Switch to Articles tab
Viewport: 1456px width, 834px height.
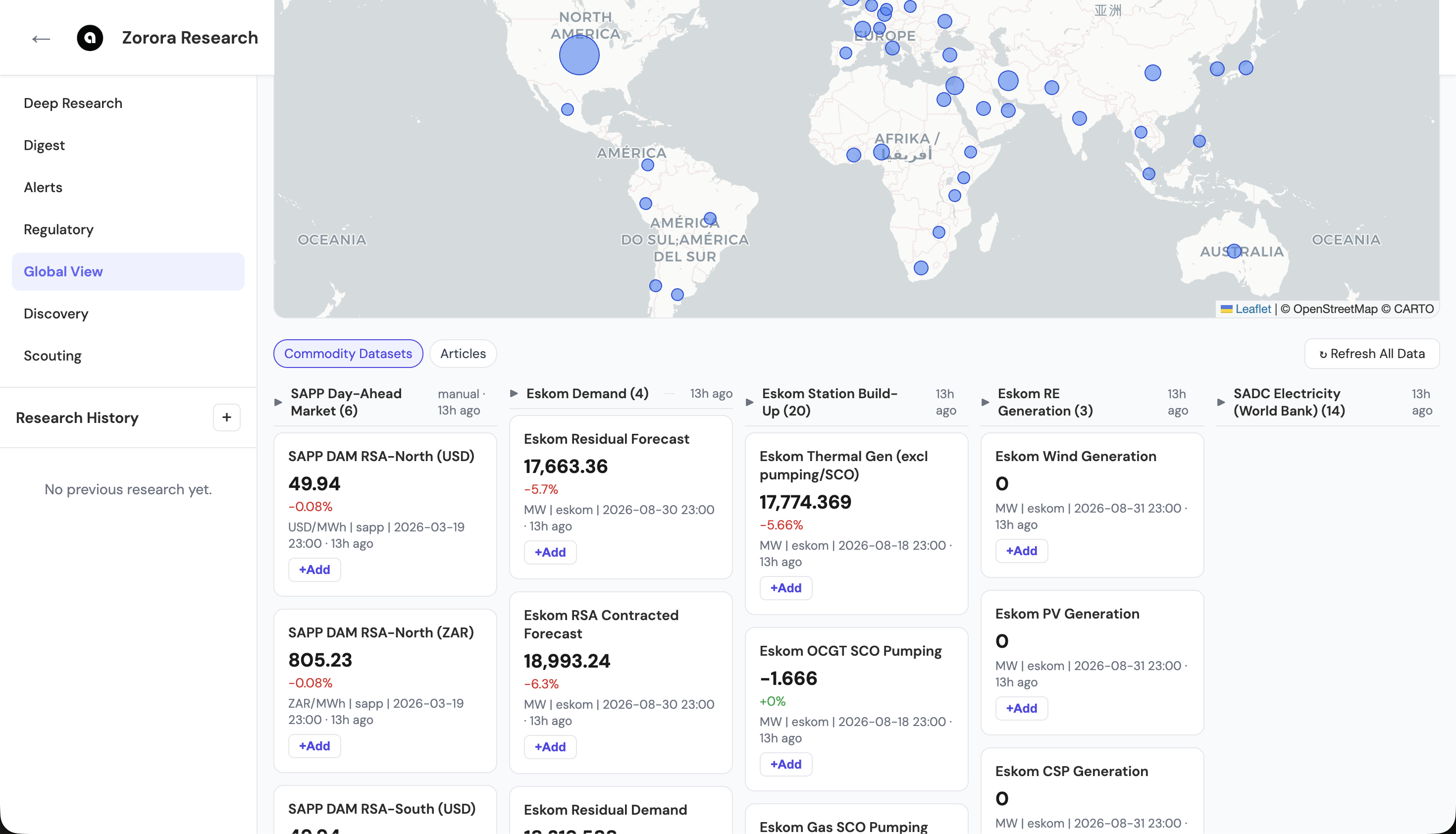pyautogui.click(x=463, y=354)
